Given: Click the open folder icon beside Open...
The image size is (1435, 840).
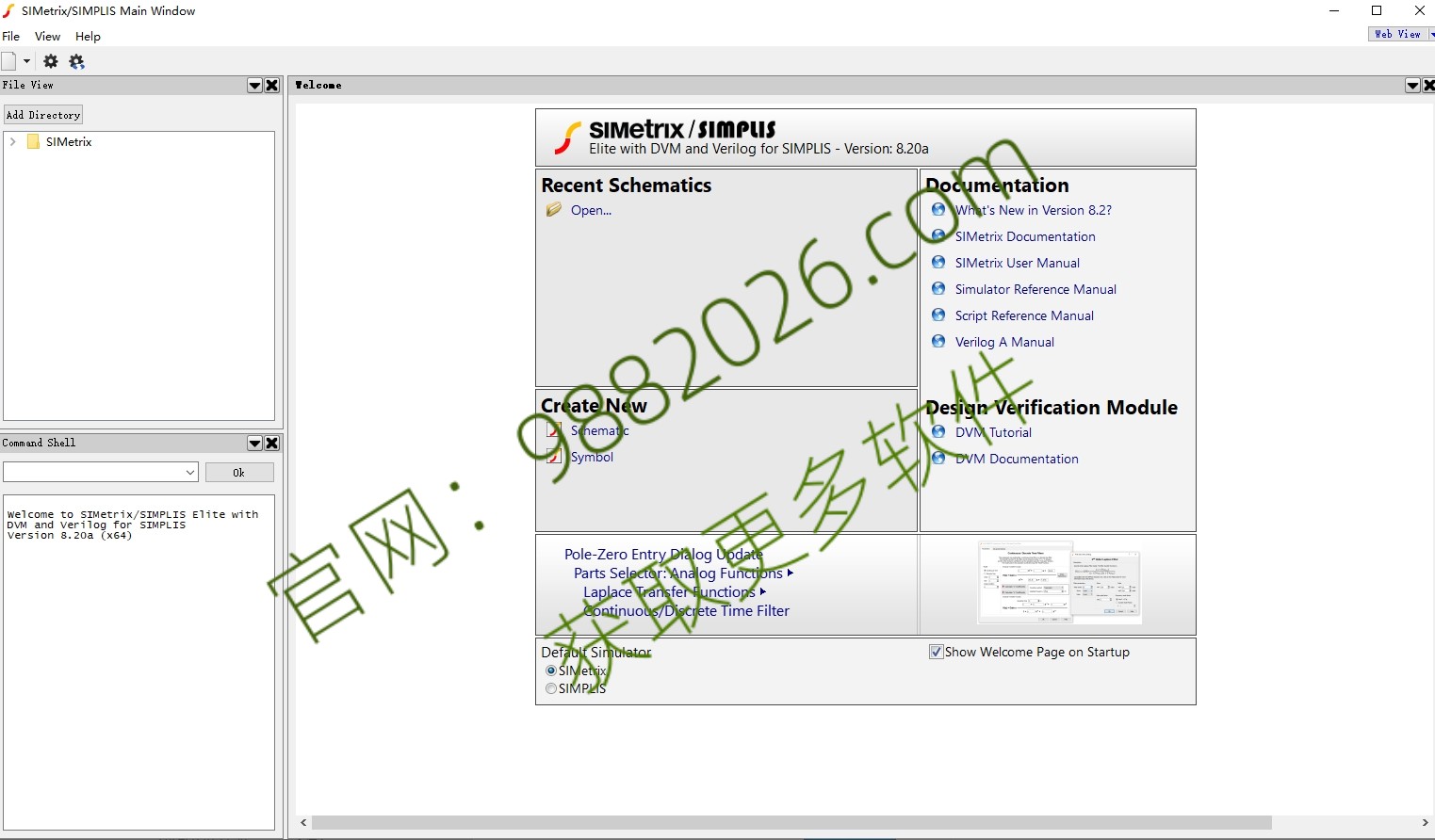Looking at the screenshot, I should [x=554, y=209].
